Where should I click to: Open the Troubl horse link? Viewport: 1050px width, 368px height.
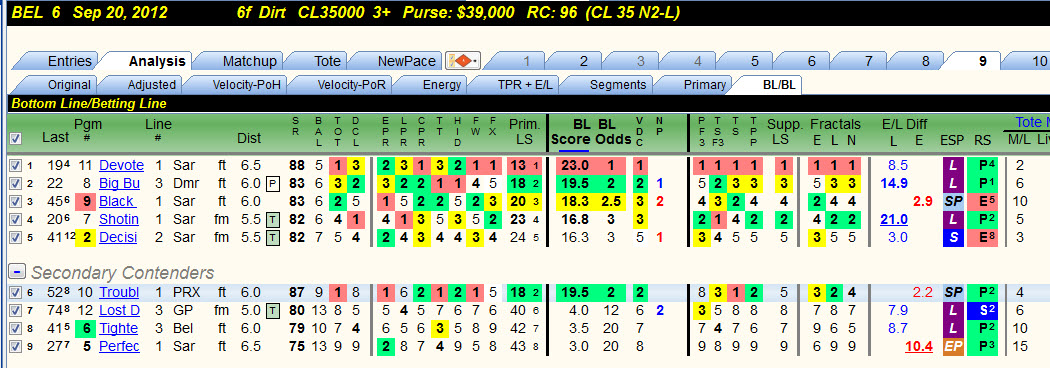tap(119, 292)
